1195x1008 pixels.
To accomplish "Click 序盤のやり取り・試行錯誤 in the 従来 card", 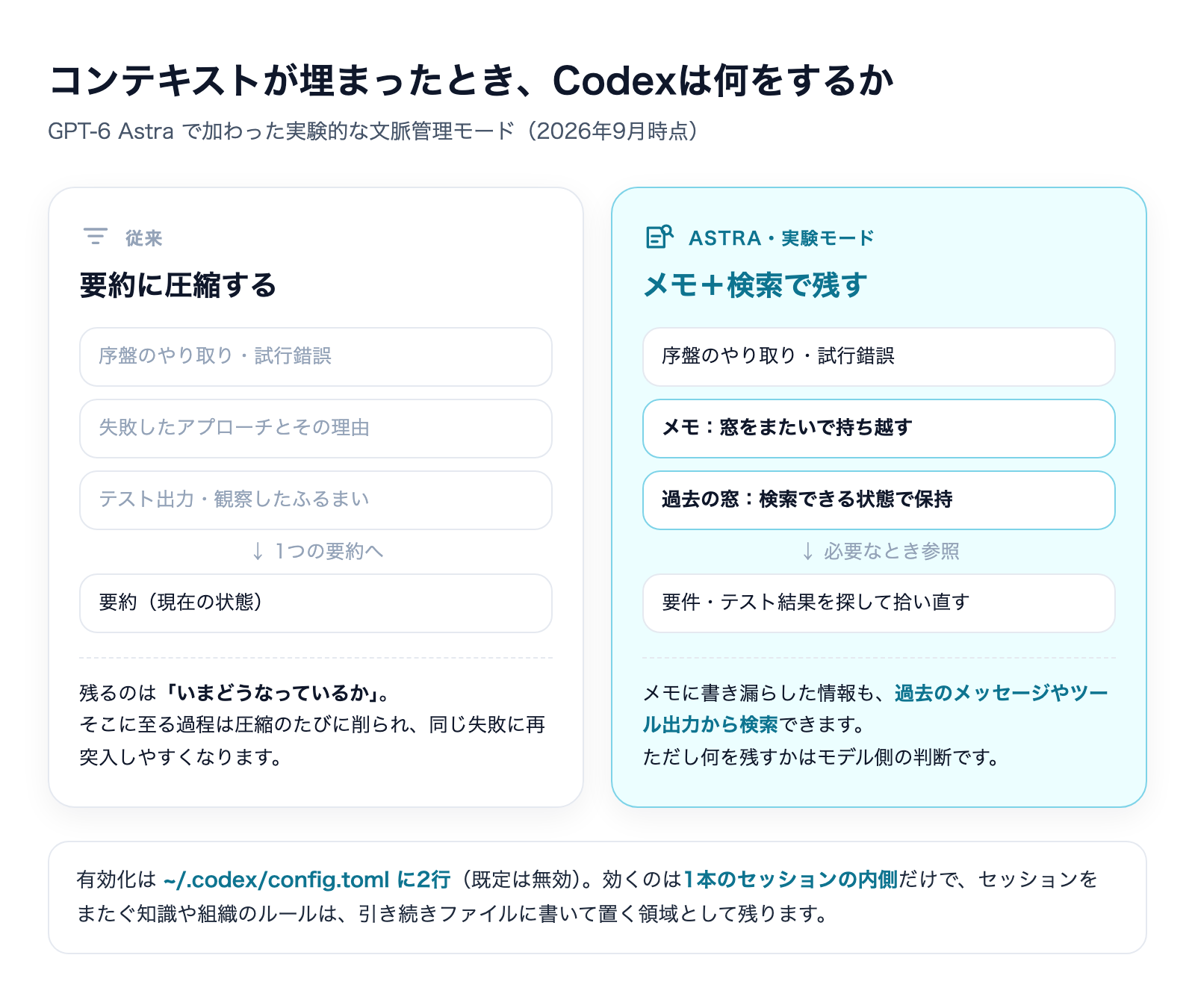I will click(316, 357).
